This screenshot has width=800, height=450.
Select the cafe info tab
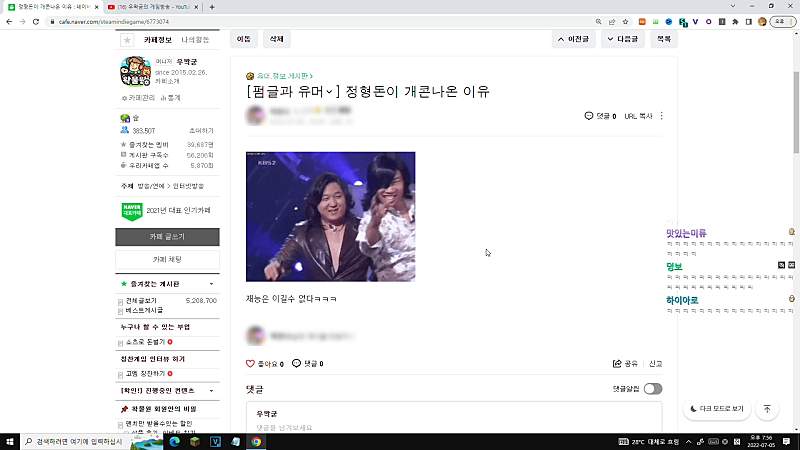(x=158, y=40)
